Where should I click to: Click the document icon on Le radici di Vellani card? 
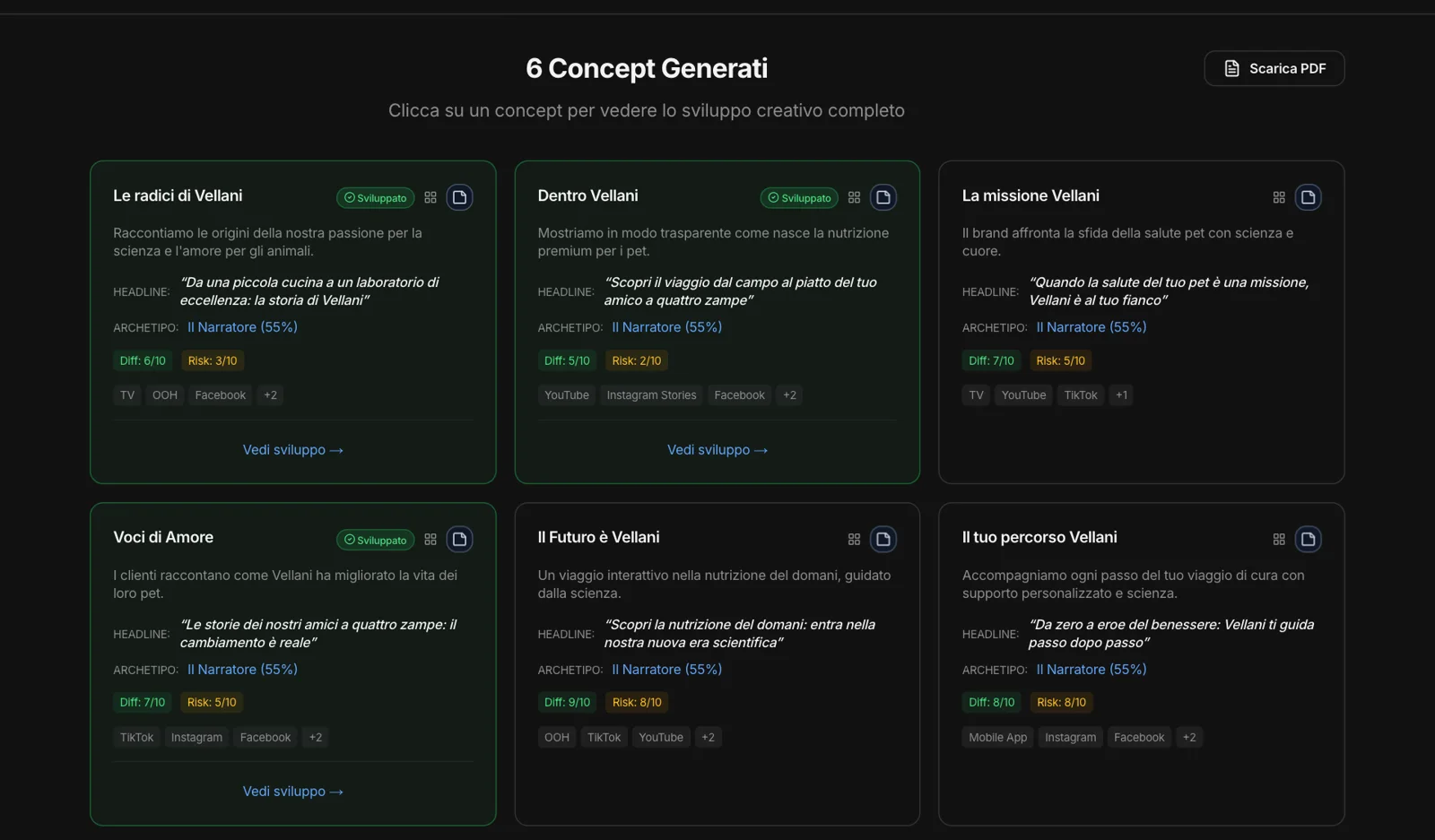pyautogui.click(x=459, y=197)
